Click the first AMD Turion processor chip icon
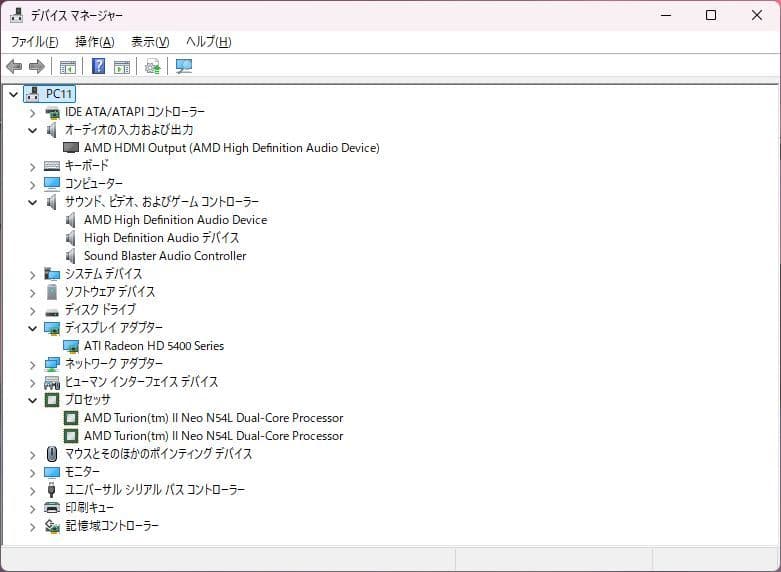 (71, 418)
